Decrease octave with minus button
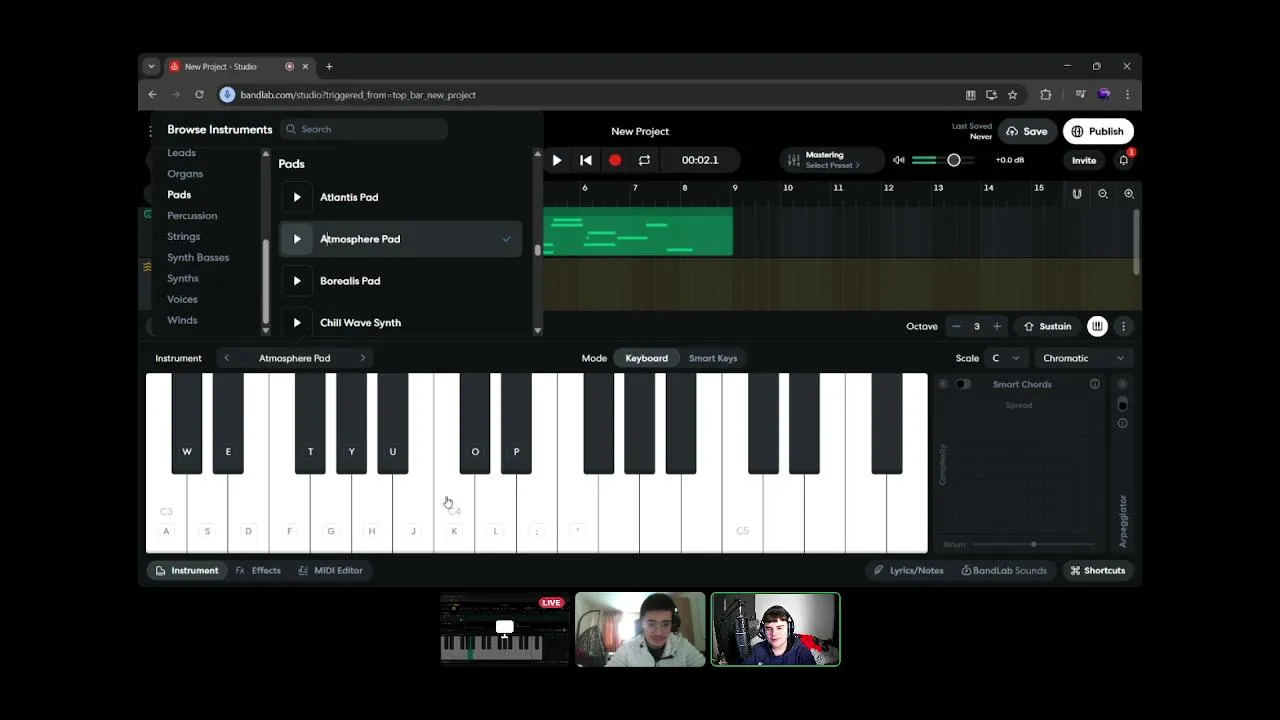Screen dimensions: 1280x720 pyautogui.click(x=956, y=326)
